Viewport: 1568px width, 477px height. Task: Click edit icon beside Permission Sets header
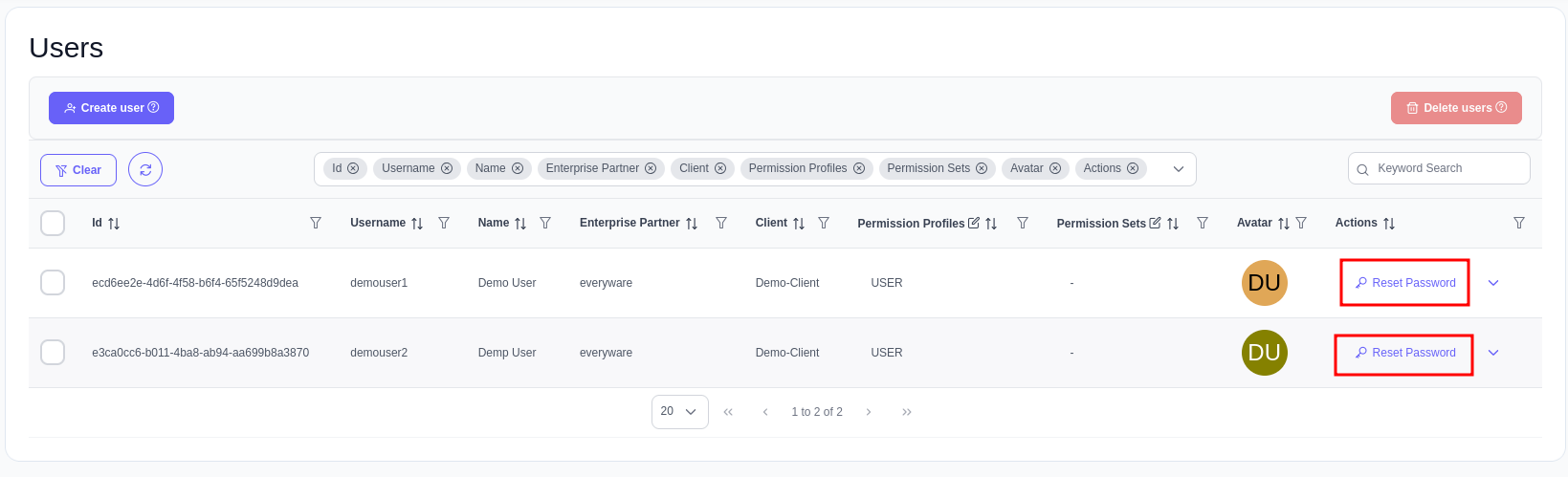1155,223
